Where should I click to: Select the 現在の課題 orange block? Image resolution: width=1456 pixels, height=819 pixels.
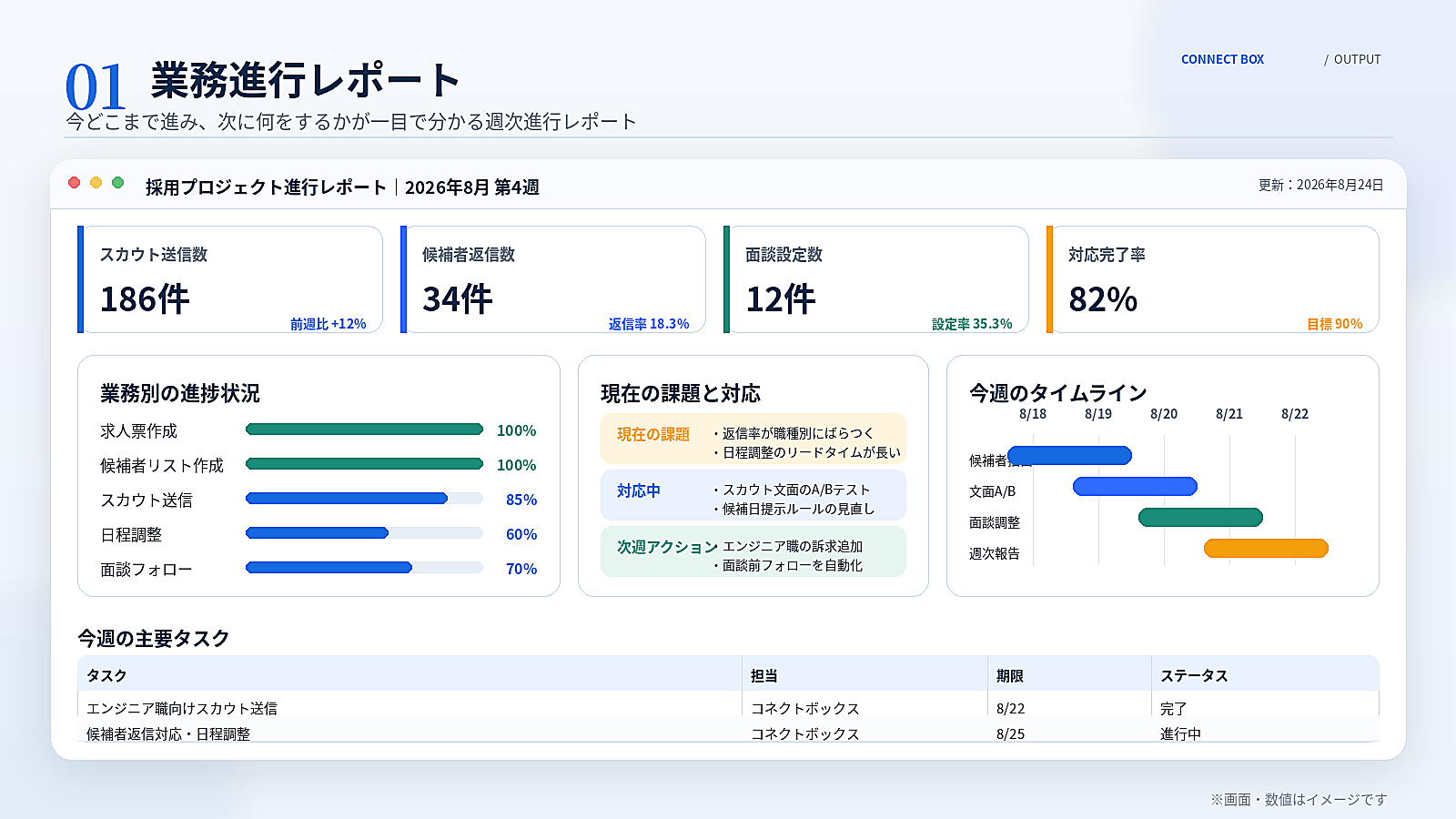(x=753, y=439)
